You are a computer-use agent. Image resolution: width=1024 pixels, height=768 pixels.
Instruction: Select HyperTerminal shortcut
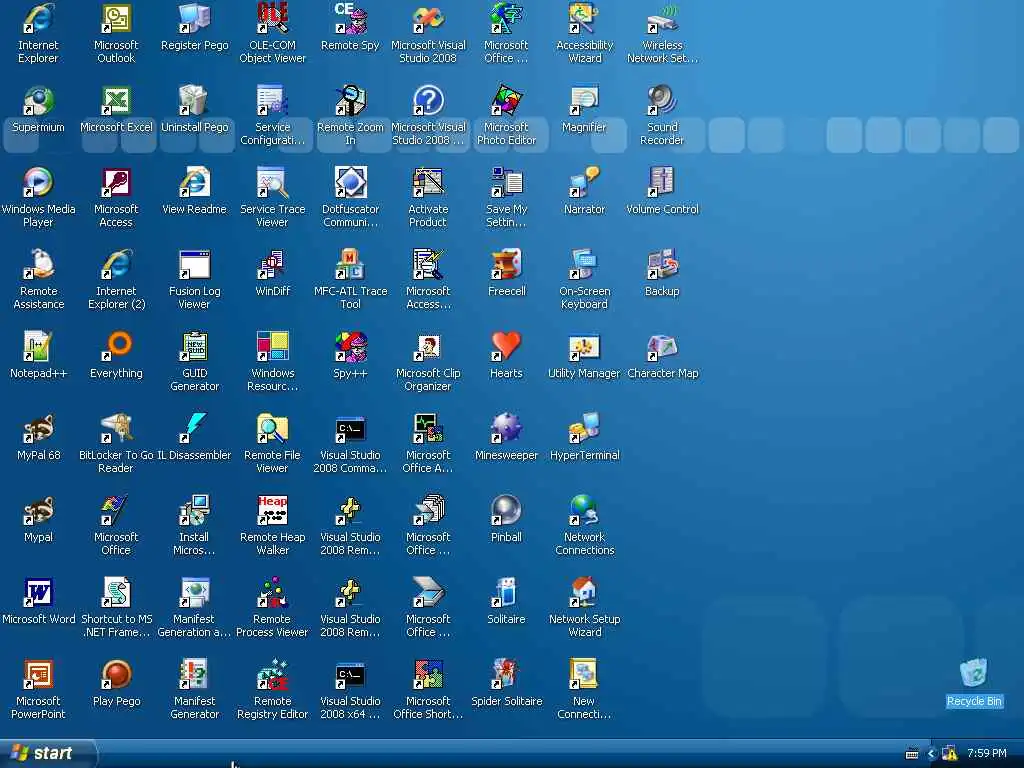(x=584, y=429)
